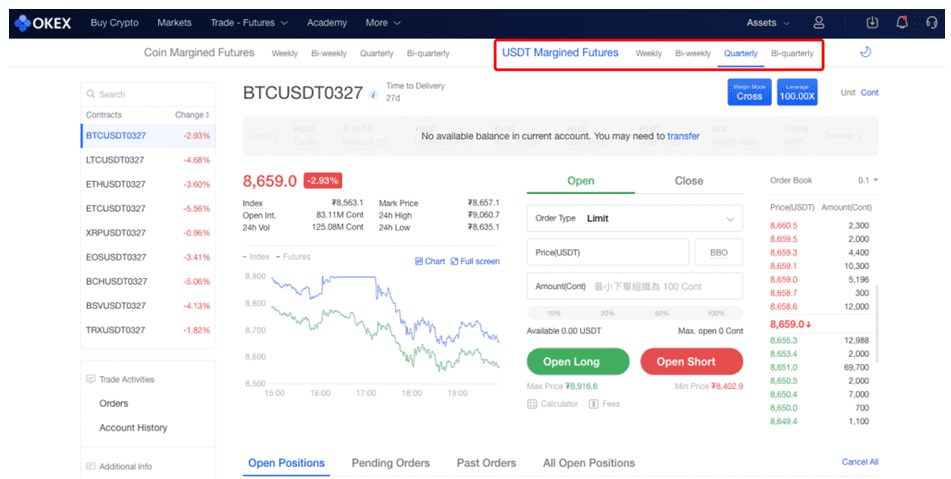Click the info icon beside BTCUSDT0327
Viewport: 951px width, 479px height.
[373, 95]
